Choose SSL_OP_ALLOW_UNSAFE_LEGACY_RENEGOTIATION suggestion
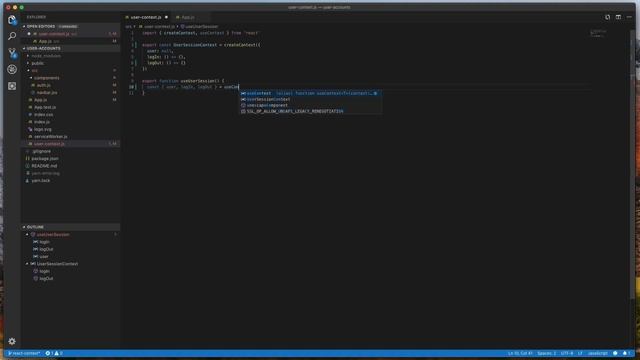 310,111
